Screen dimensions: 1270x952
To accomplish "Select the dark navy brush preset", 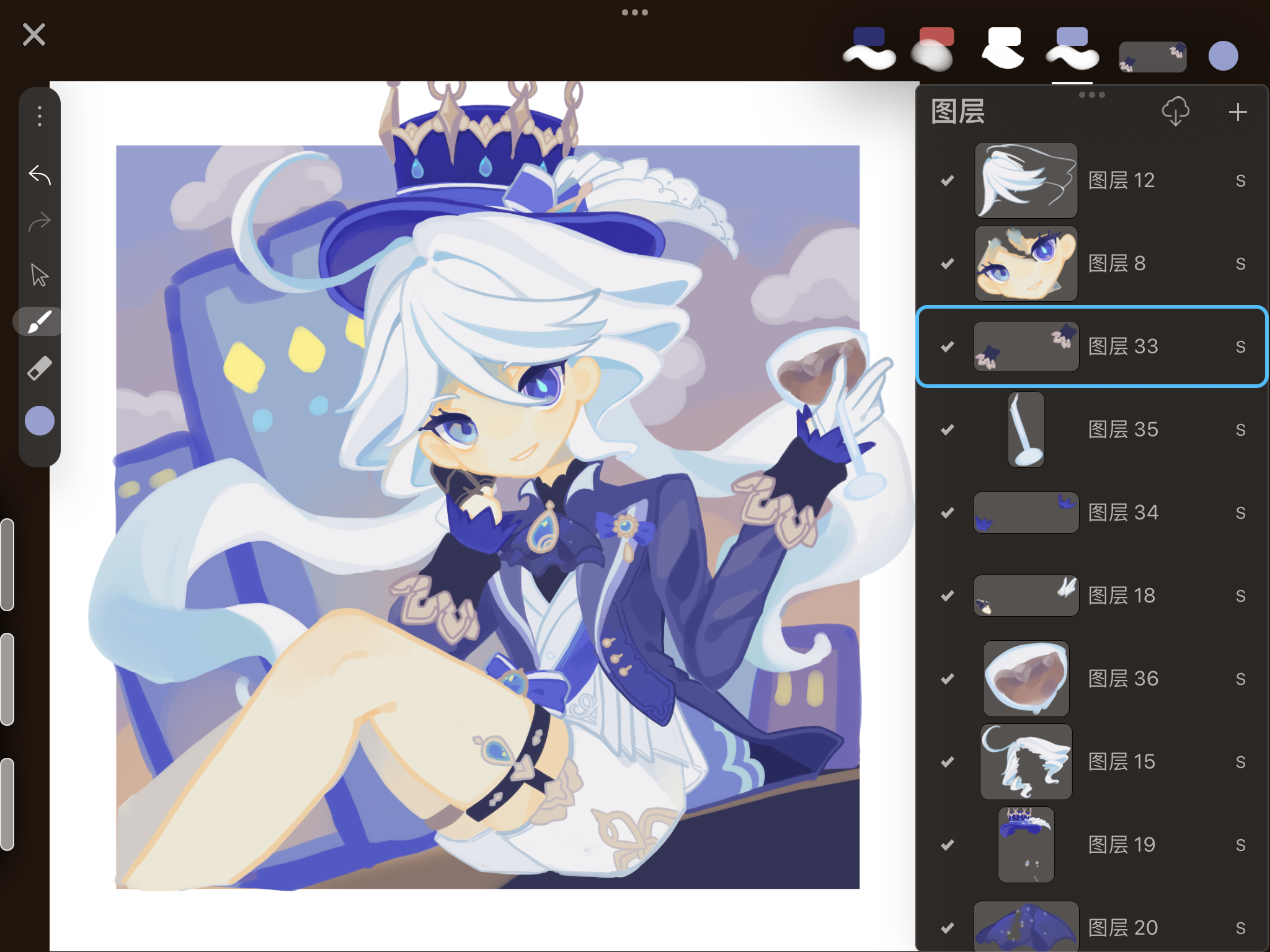I will (869, 48).
